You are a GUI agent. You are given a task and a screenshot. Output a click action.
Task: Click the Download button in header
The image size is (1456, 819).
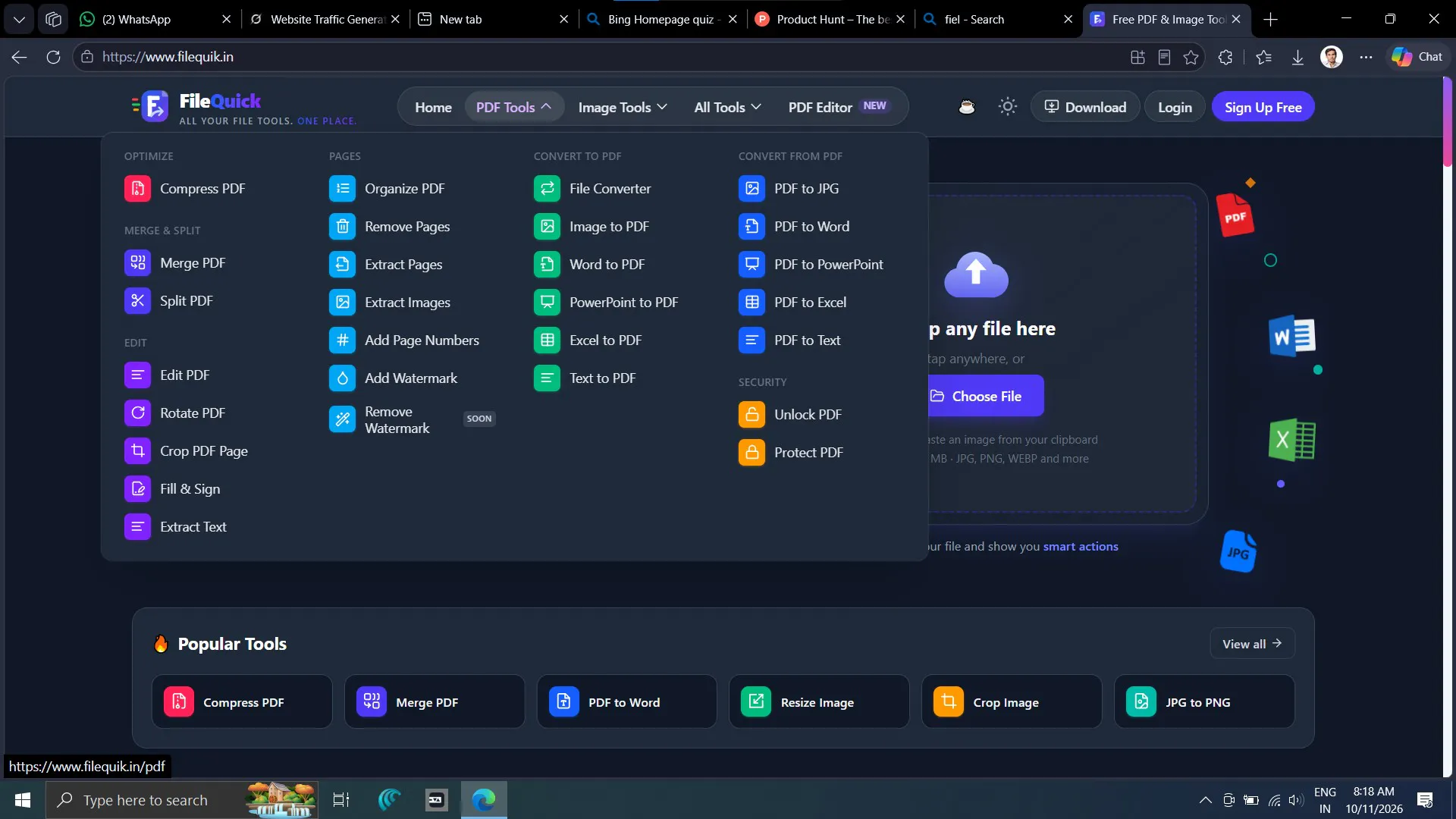coord(1085,107)
